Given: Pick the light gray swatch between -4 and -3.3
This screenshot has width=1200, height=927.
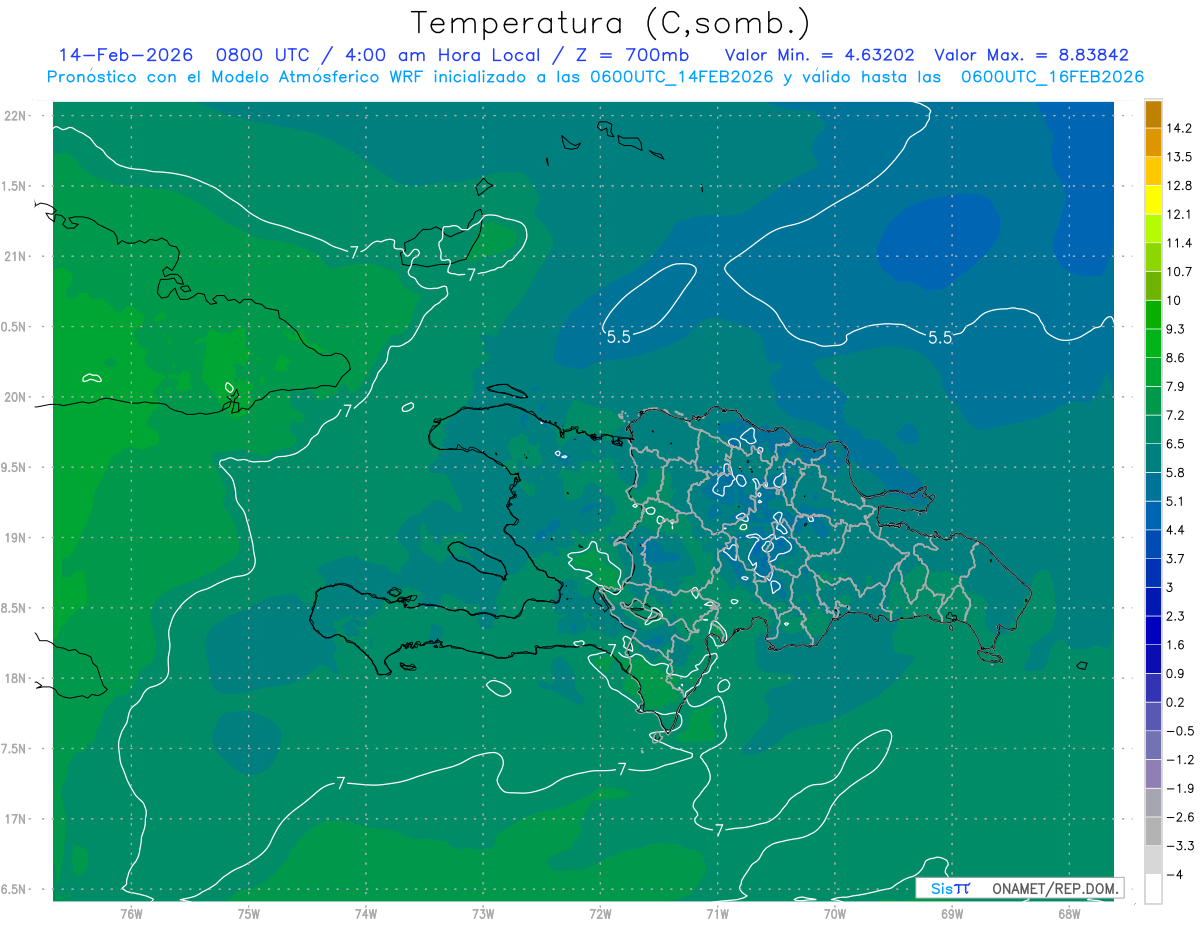Looking at the screenshot, I should click(1153, 860).
